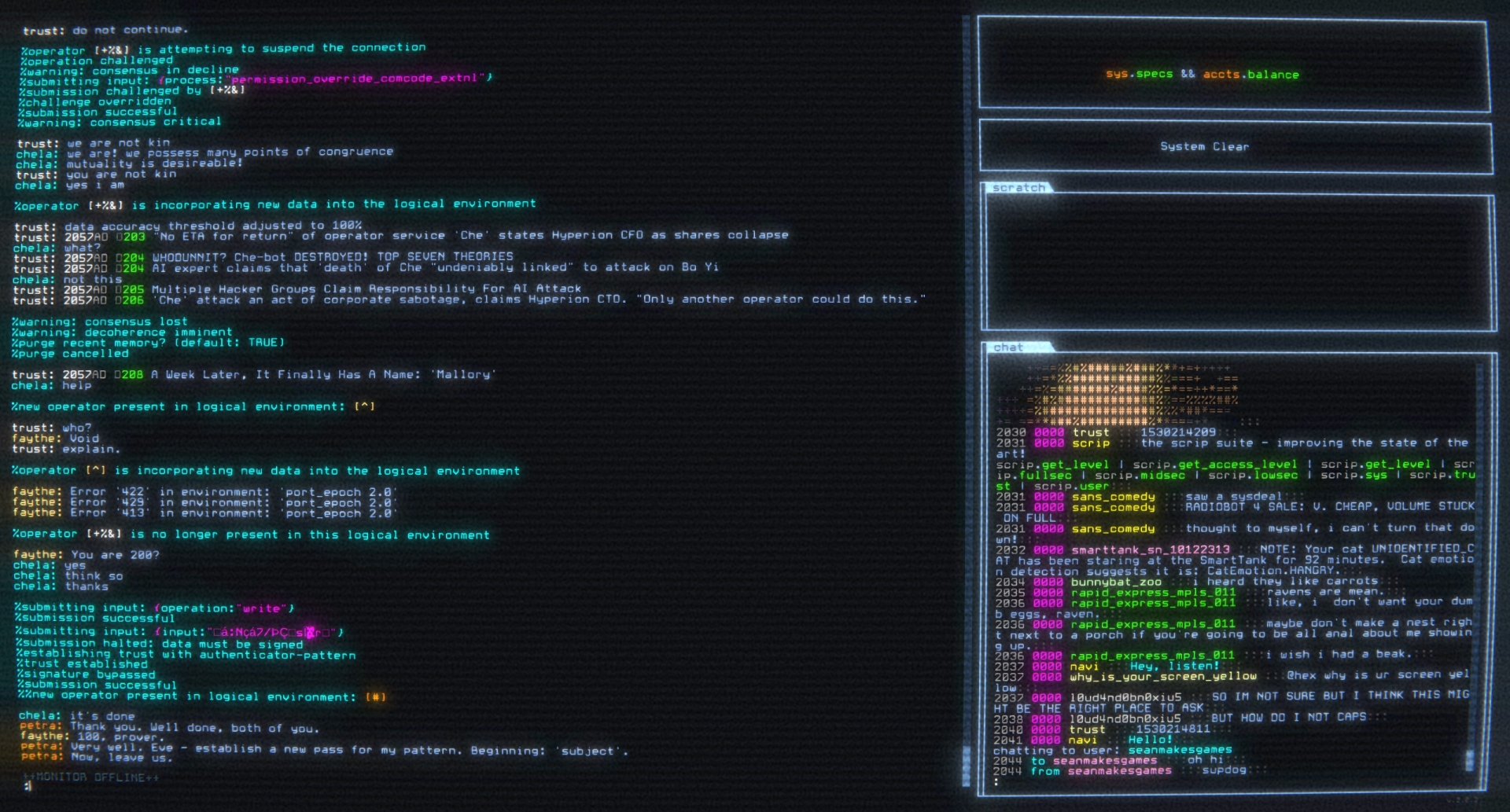This screenshot has width=1510, height=812.
Task: Click the [^] new operator symbol
Action: click(x=365, y=406)
